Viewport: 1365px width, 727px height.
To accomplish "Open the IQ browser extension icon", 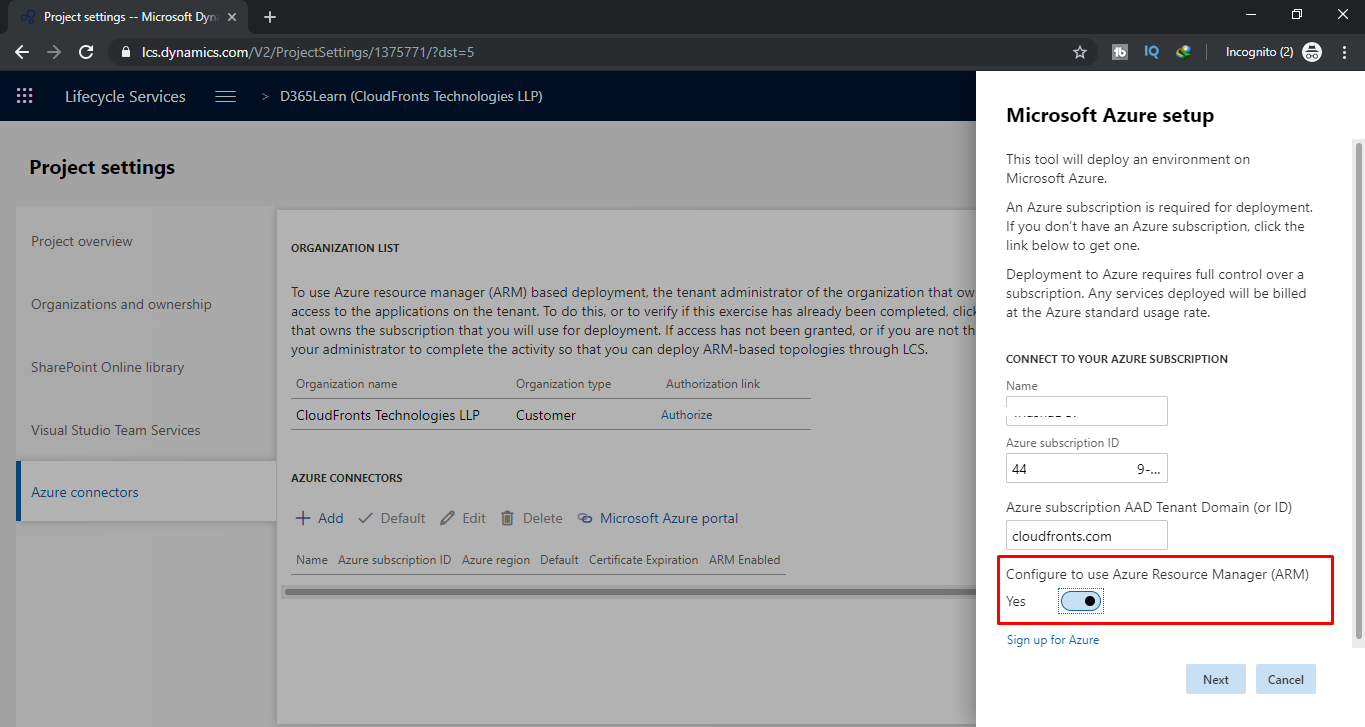I will pyautogui.click(x=1151, y=52).
